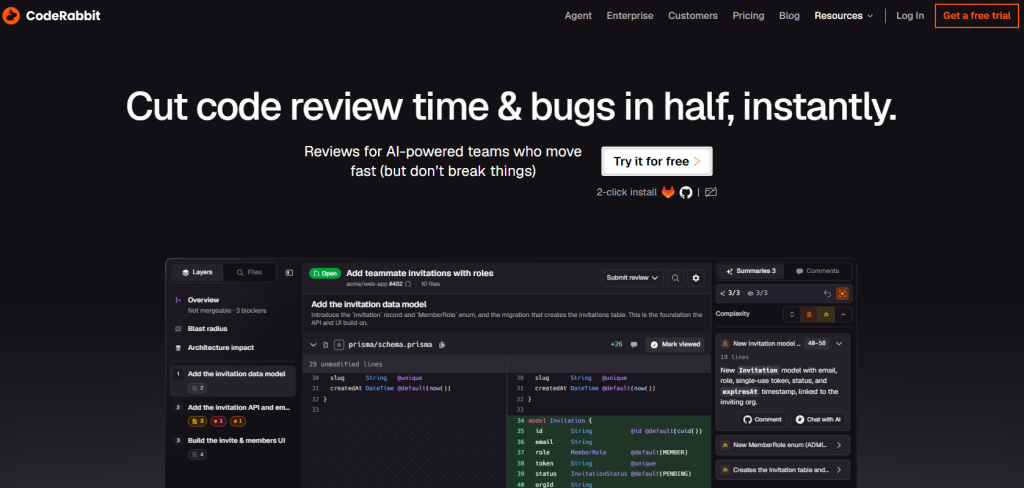Click the green Open status badge

pyautogui.click(x=325, y=273)
